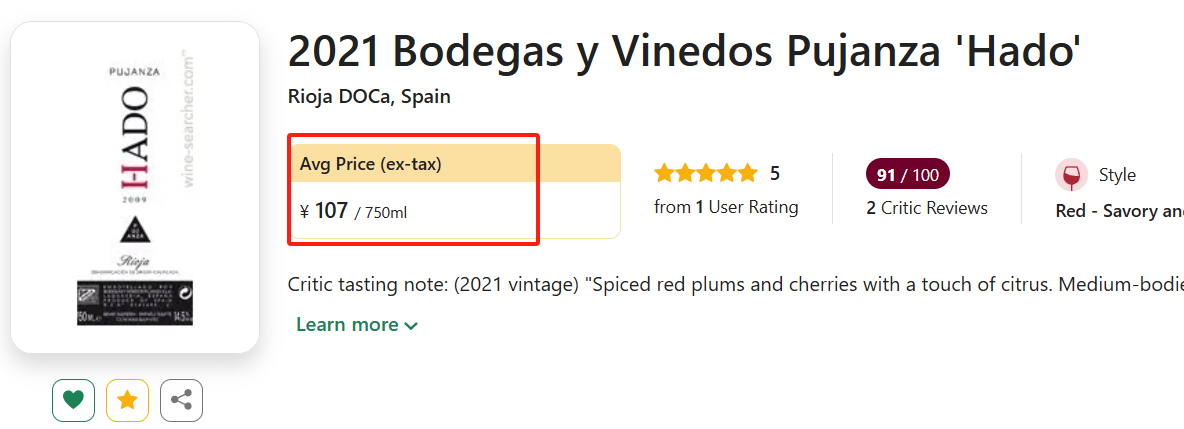Click the five gold stars rating
The height and width of the screenshot is (429, 1184).
point(706,174)
